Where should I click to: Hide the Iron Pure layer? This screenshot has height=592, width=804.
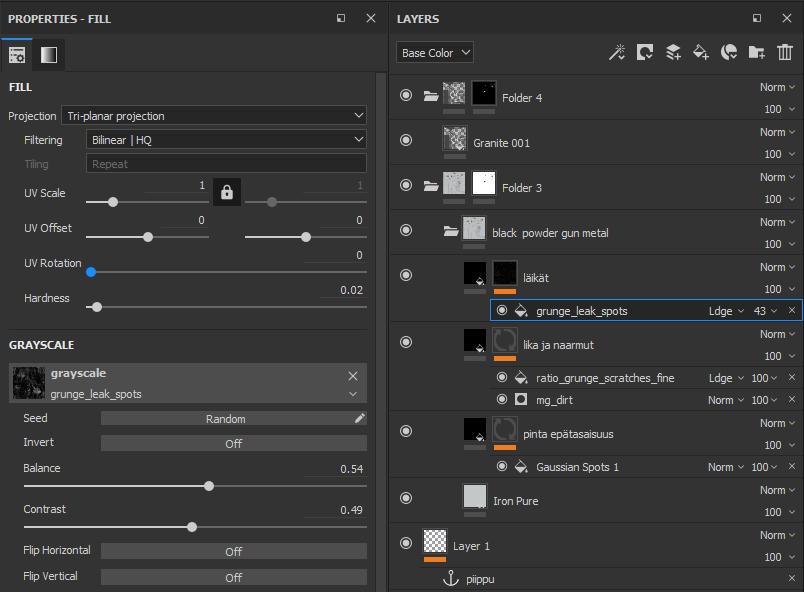[406, 498]
